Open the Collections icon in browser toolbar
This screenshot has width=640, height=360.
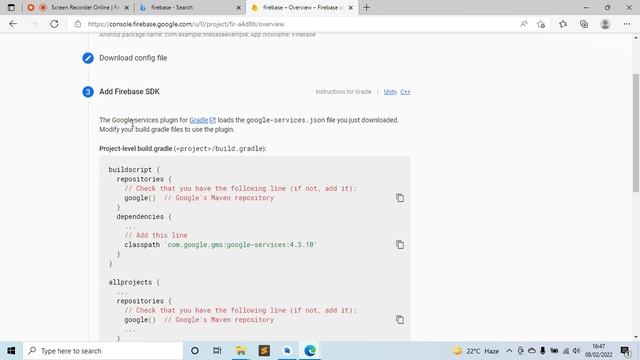pyautogui.click(x=584, y=24)
